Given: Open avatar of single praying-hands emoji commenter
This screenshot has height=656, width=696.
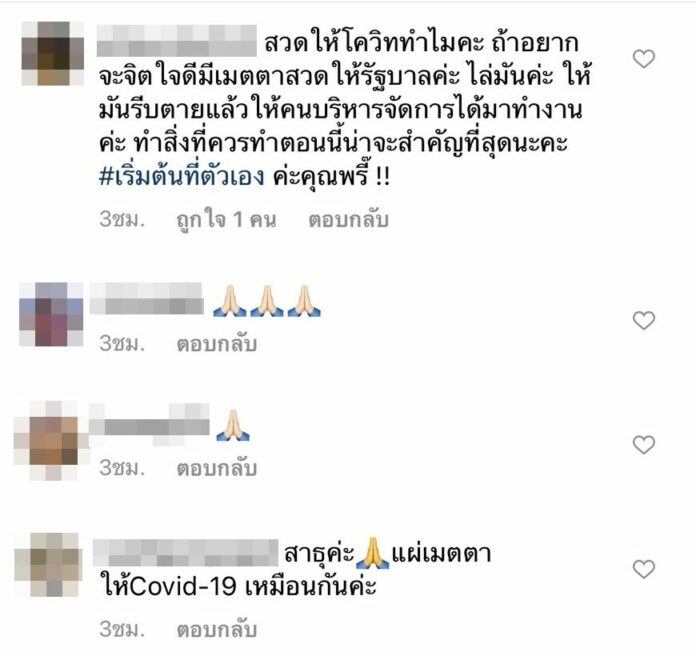Looking at the screenshot, I should click(52, 441).
